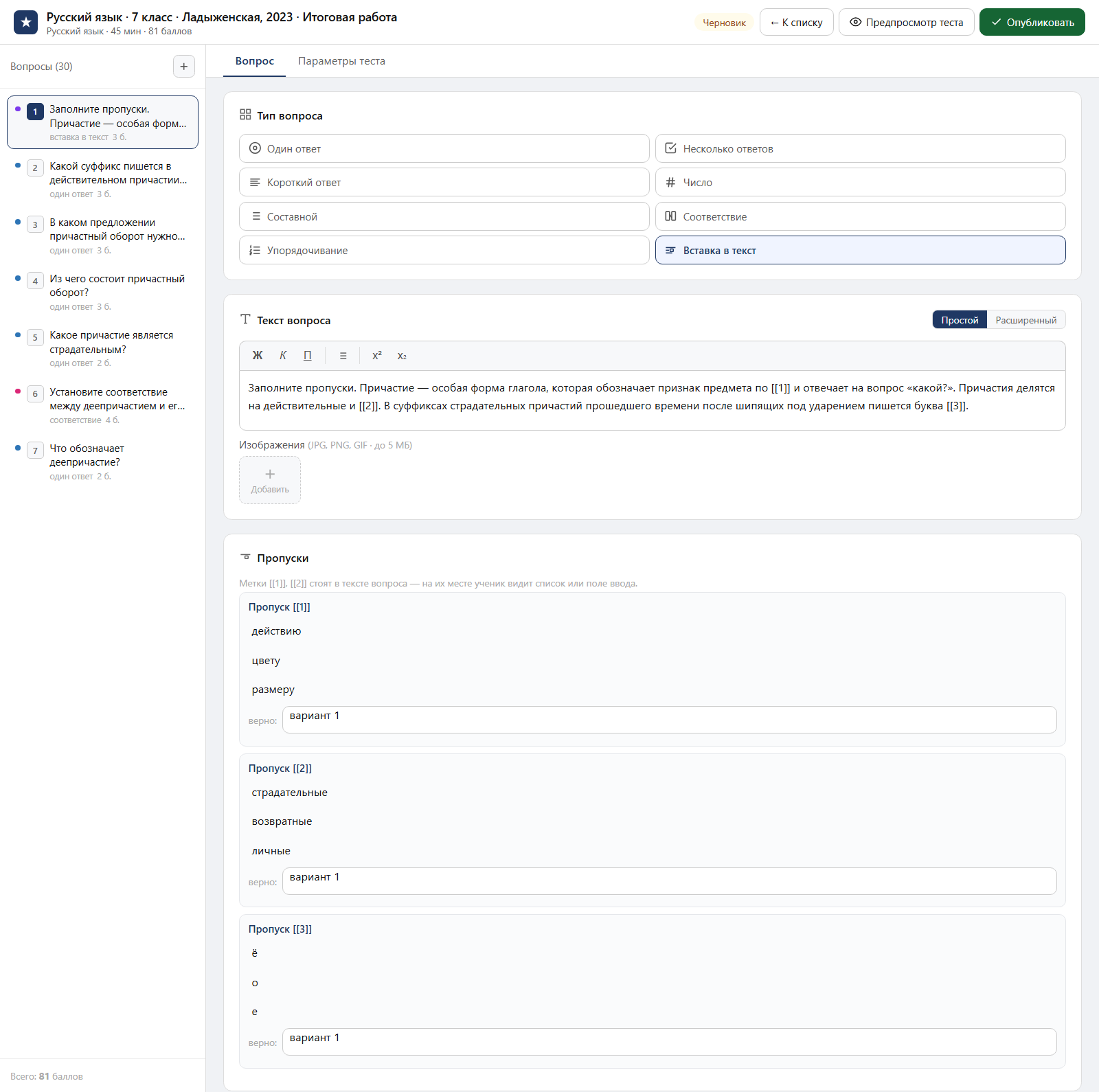Click the Черновик status badge

[724, 23]
